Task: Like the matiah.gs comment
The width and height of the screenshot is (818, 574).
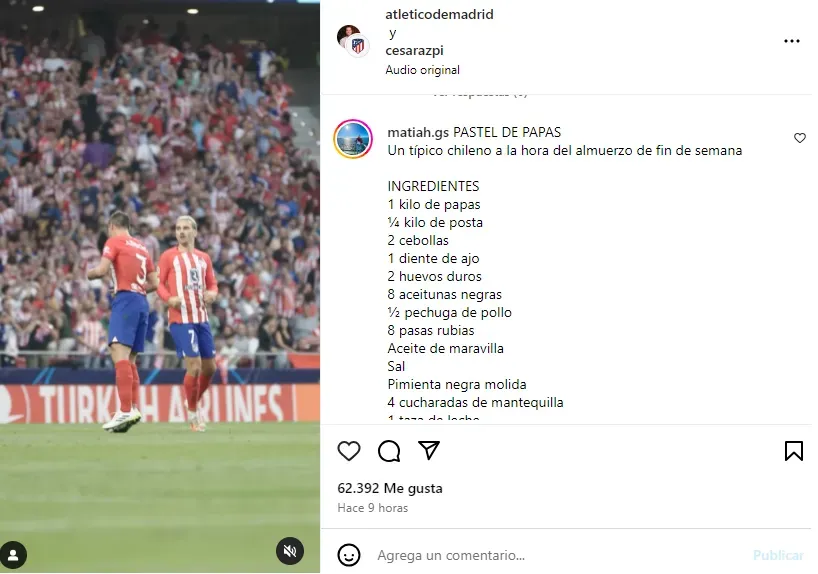Action: click(799, 138)
